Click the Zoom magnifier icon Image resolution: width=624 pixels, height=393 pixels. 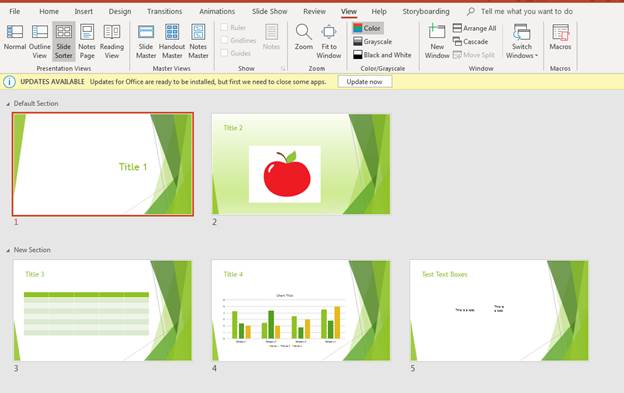pos(304,32)
